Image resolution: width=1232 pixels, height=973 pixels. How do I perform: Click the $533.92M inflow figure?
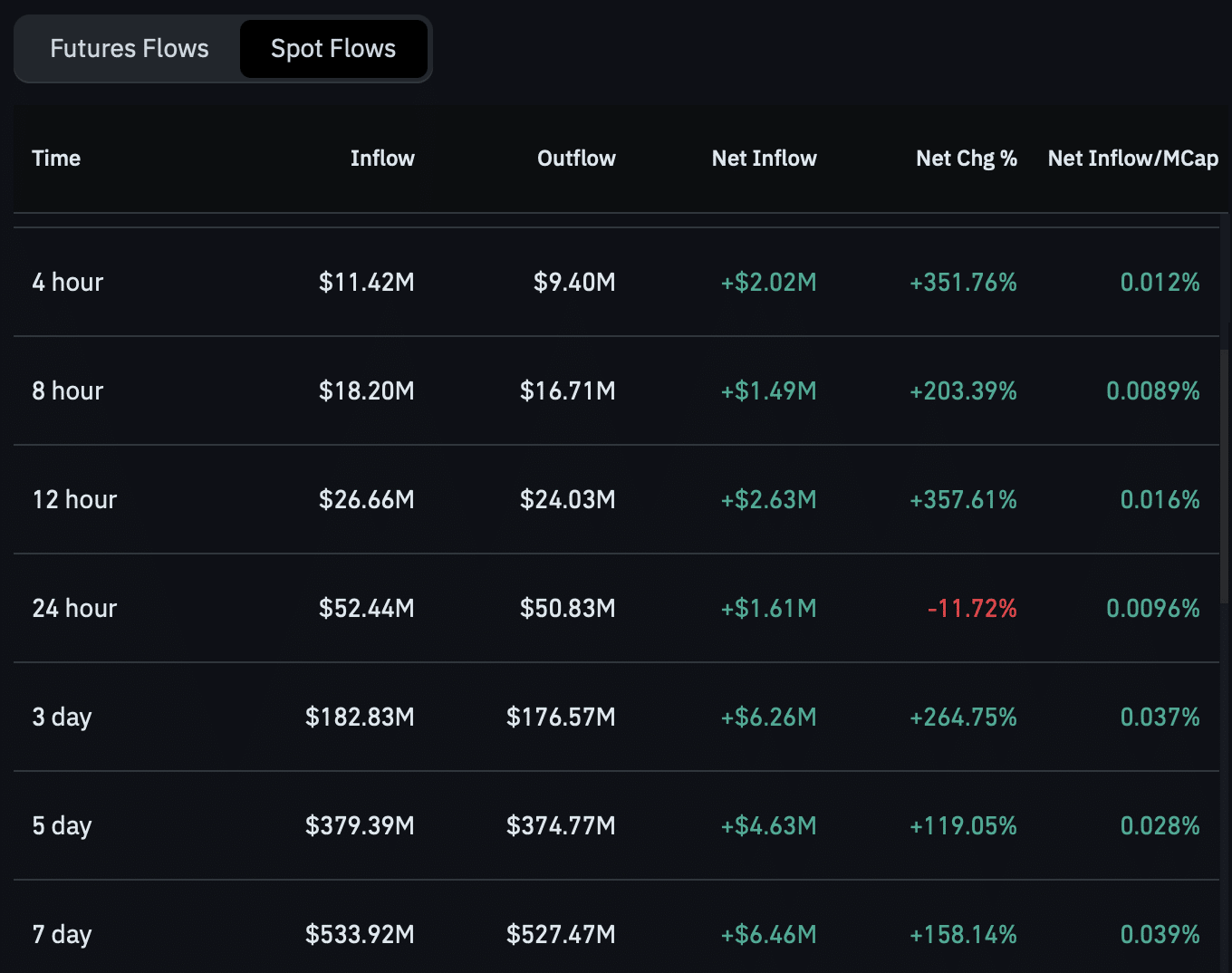pos(360,934)
